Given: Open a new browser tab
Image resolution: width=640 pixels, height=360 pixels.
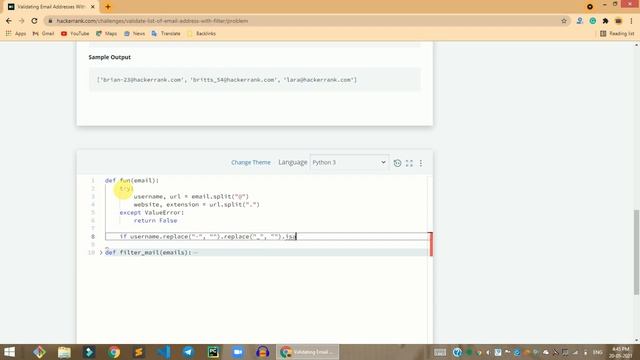Looking at the screenshot, I should 108,7.
